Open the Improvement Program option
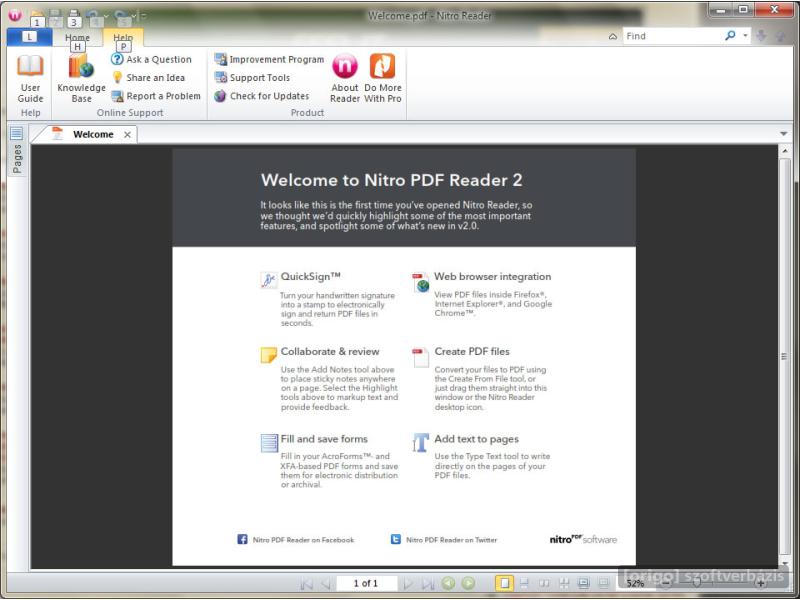Screen dimensions: 800x600 tap(269, 59)
